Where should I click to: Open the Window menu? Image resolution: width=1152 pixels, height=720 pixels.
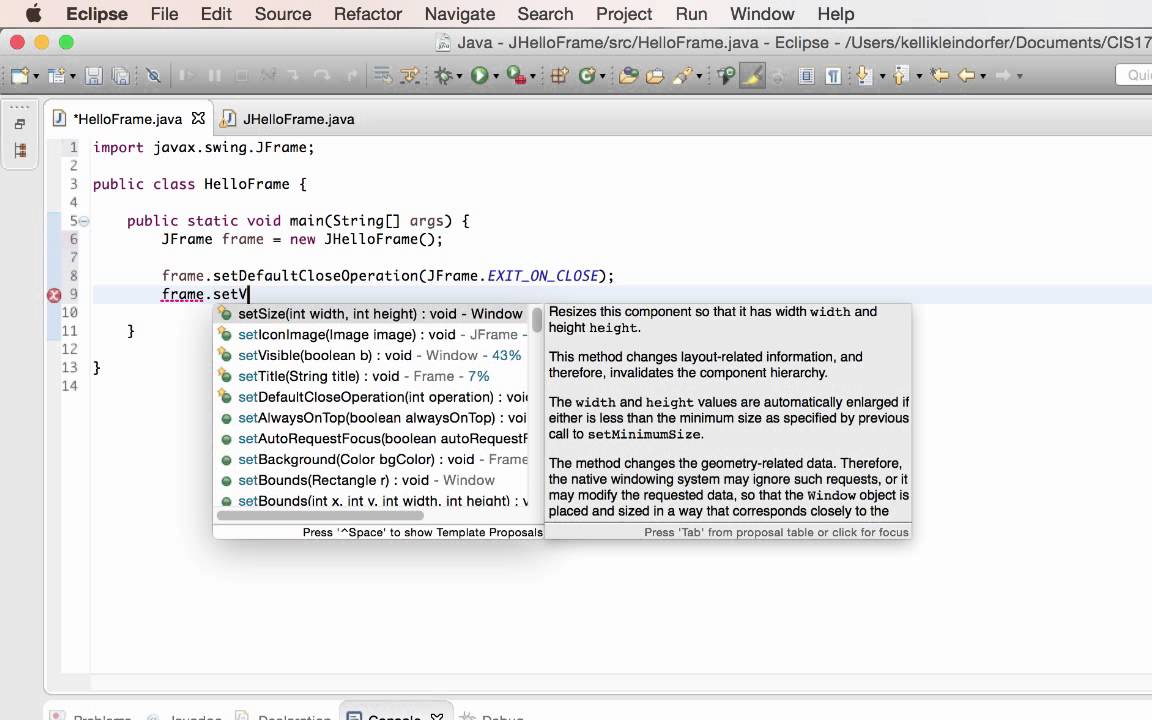pyautogui.click(x=762, y=14)
